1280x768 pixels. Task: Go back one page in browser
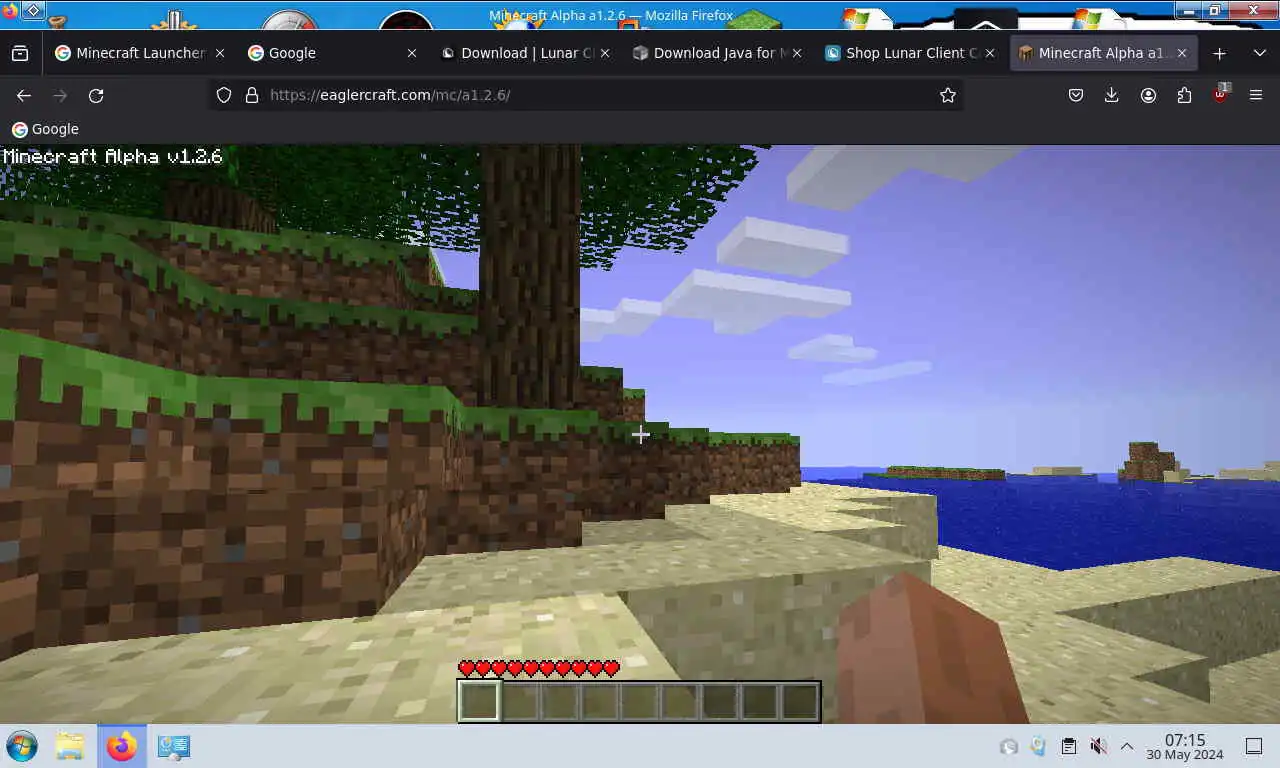click(24, 95)
